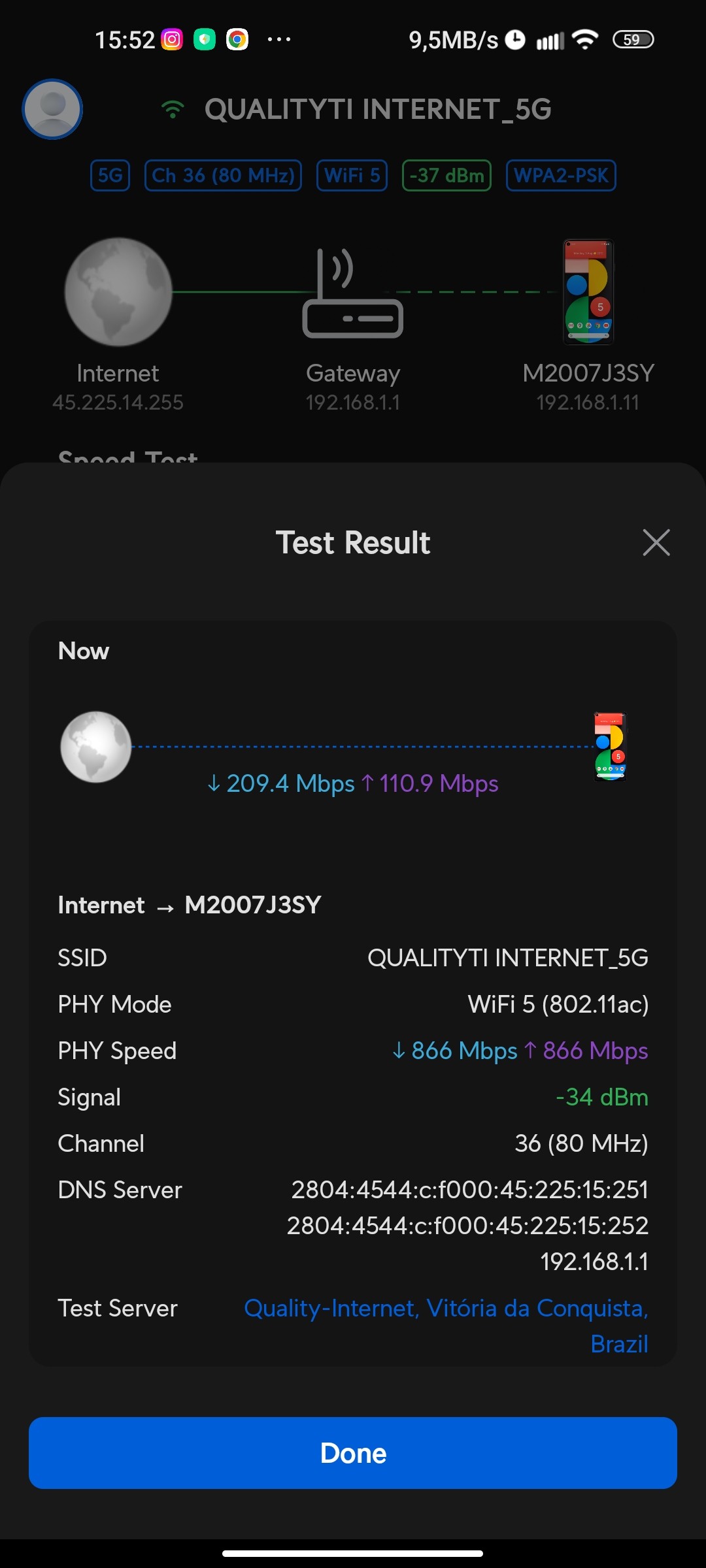This screenshot has width=706, height=1568.
Task: Tap the WiFi 5 badge
Action: tap(352, 175)
